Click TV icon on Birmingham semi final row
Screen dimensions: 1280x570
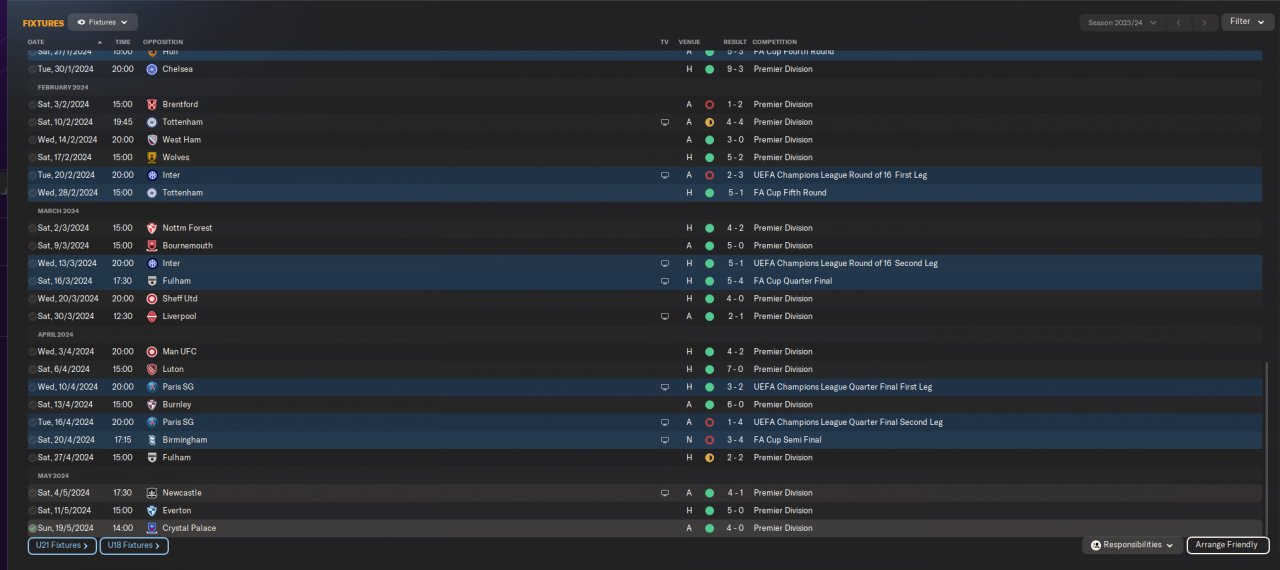point(665,440)
